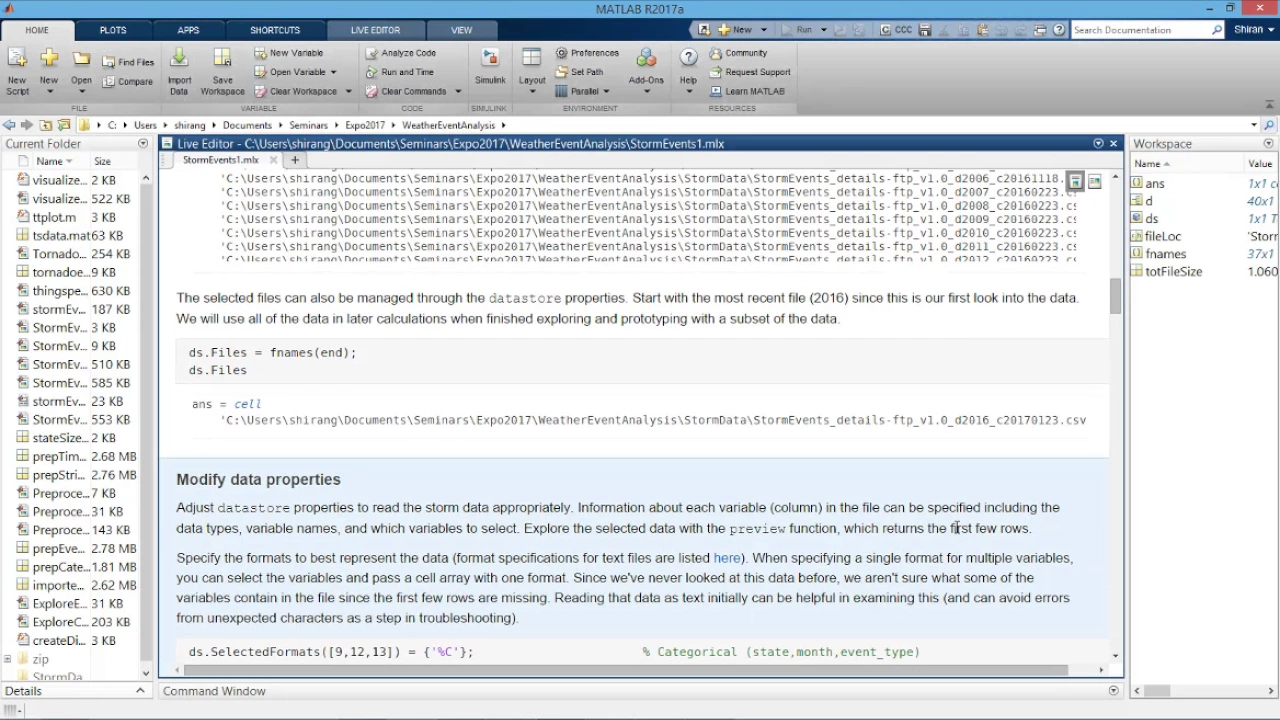Open MATLAB Preferences
1280x720 pixels.
pyautogui.click(x=586, y=53)
